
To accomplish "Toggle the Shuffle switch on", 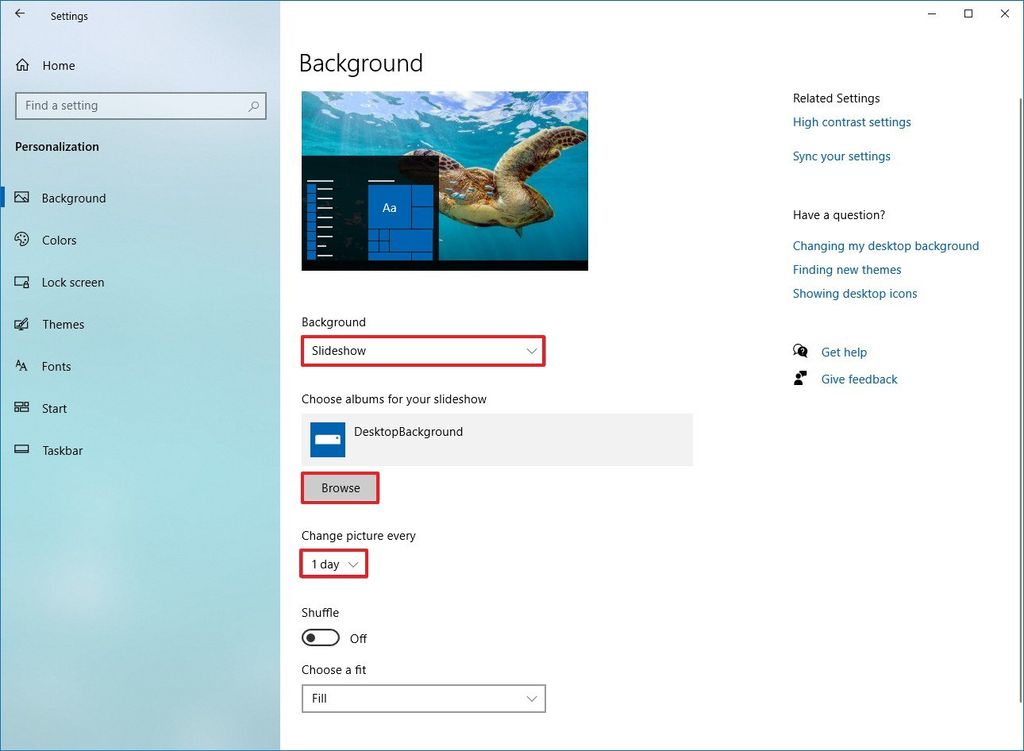I will pos(320,637).
